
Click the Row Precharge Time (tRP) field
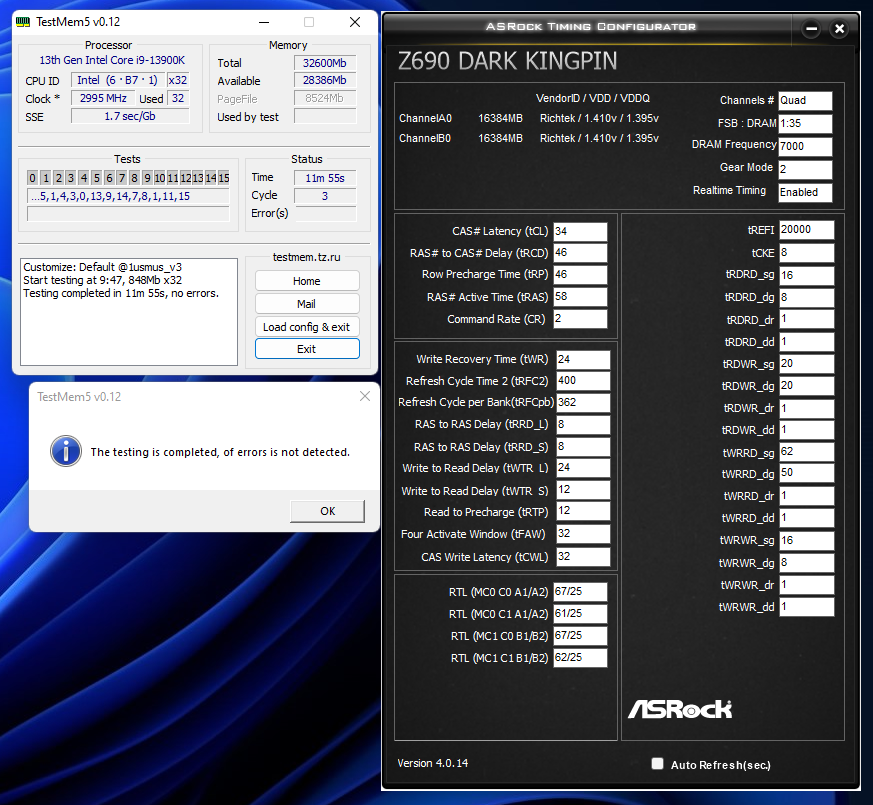click(580, 274)
